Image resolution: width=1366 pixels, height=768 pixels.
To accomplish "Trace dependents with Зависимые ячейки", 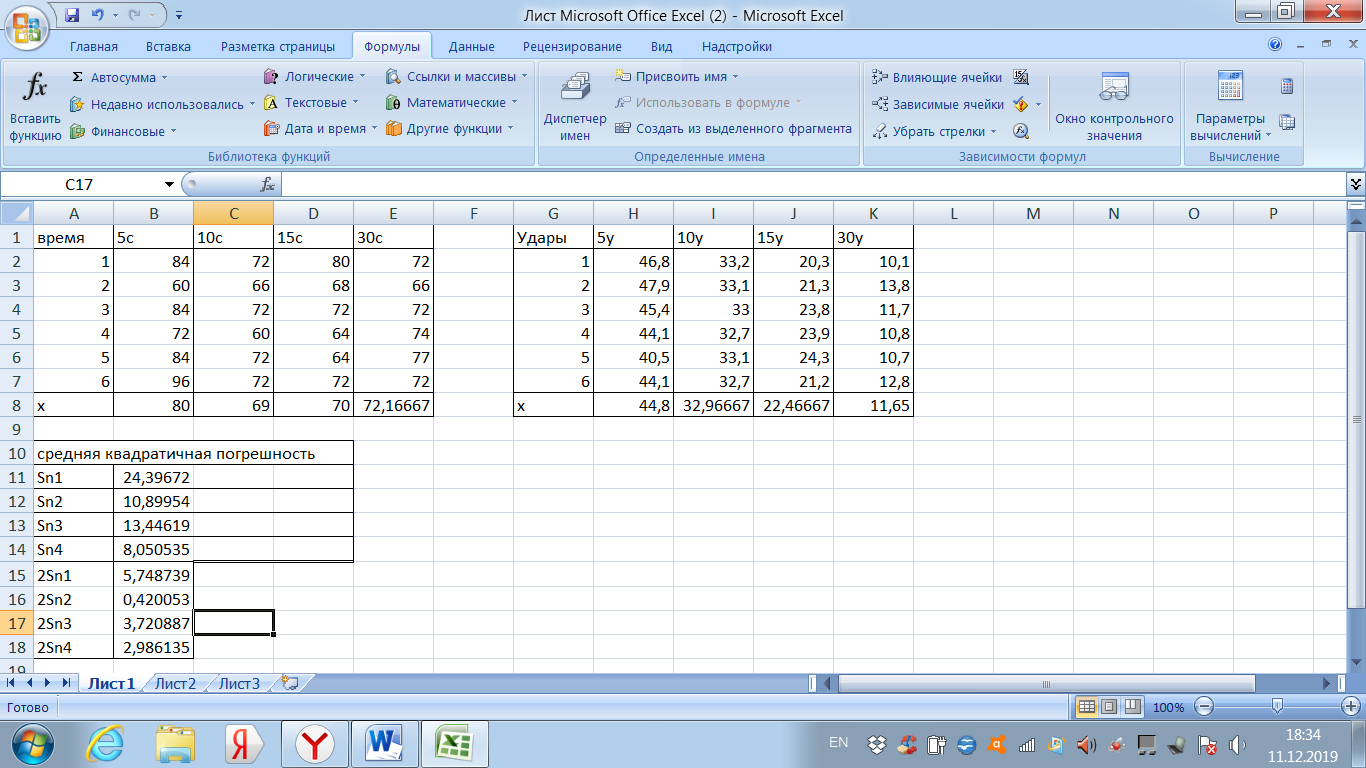I will 937,104.
